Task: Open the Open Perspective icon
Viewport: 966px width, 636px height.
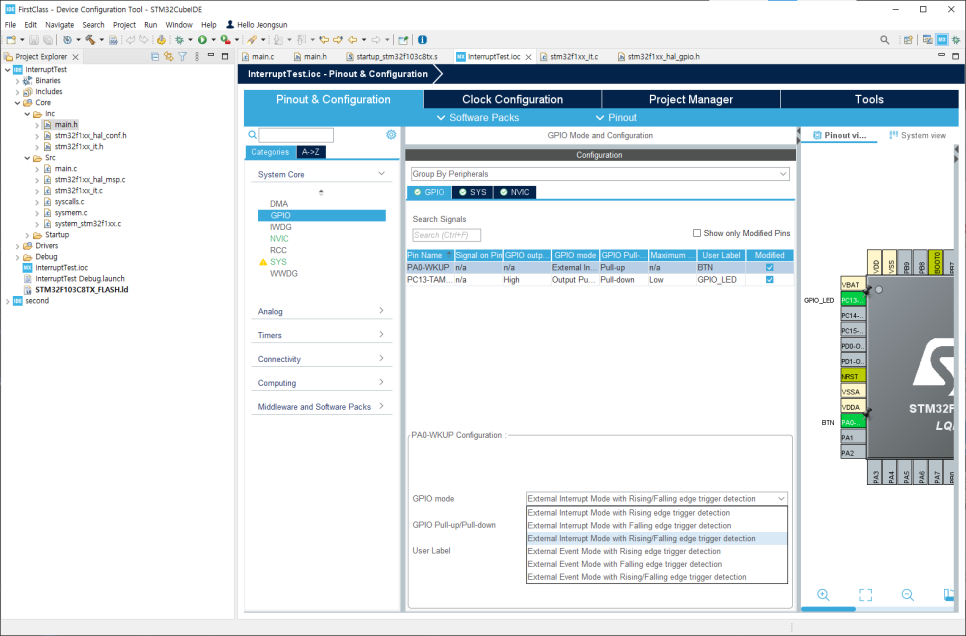Action: [x=908, y=40]
